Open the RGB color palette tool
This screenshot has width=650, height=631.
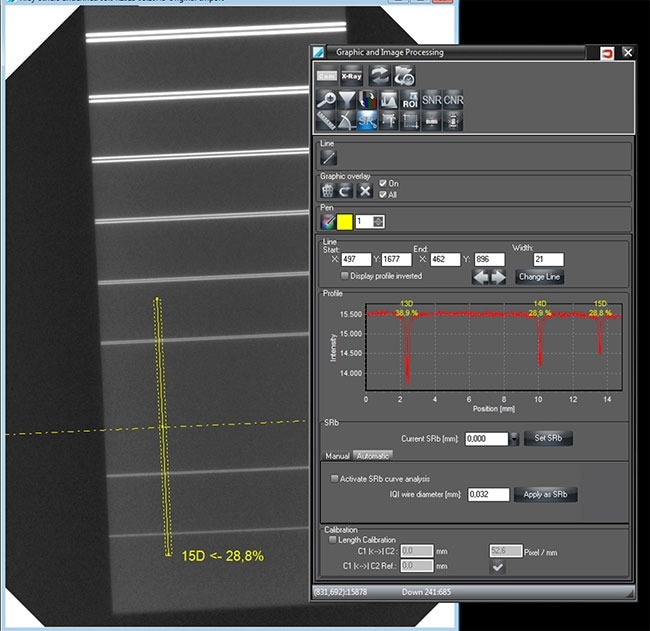coord(367,100)
